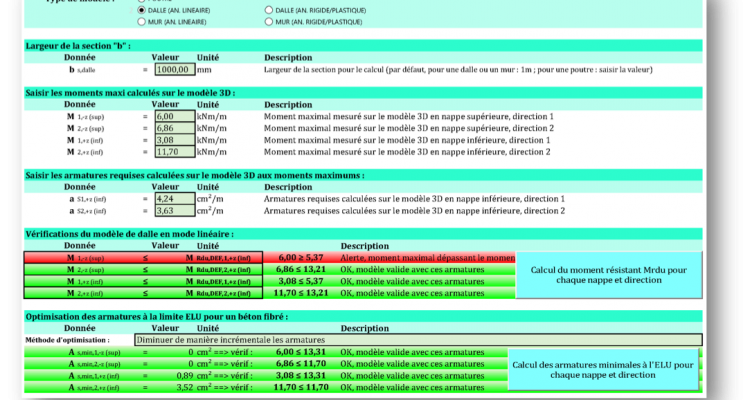This screenshot has height=400, width=750.
Task: Select the A s,min,2,+z (inf) value 3,52
Action: pos(185,387)
